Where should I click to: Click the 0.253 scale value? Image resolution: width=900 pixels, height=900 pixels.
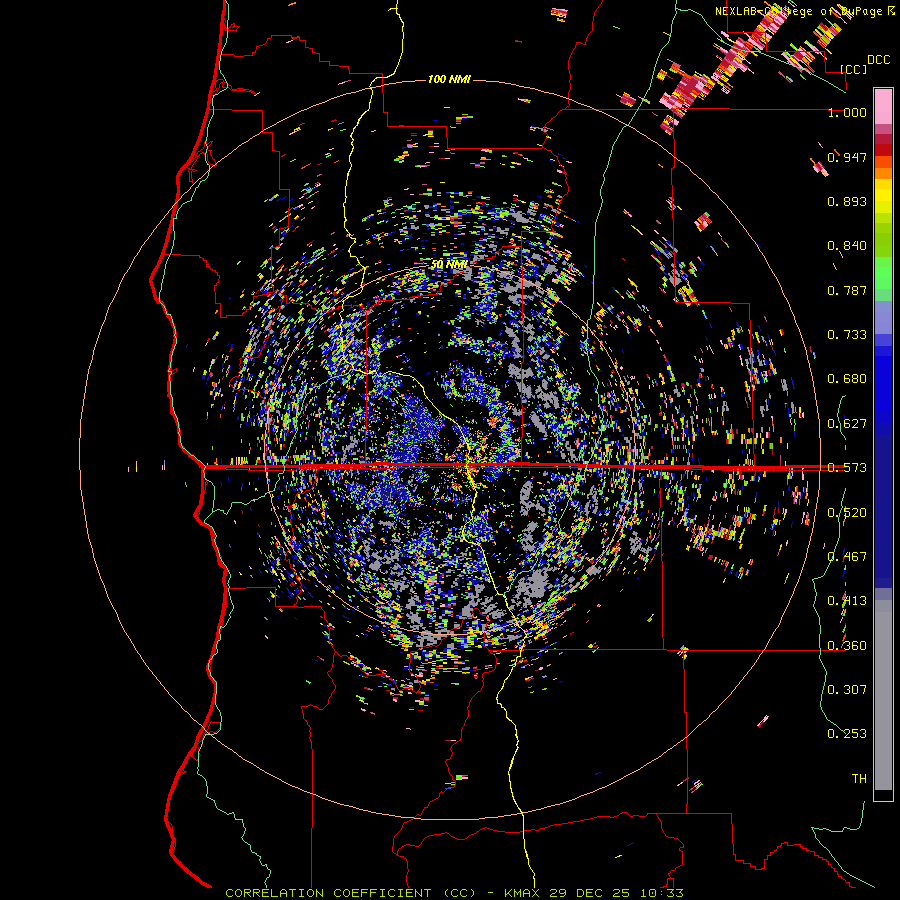coord(847,734)
